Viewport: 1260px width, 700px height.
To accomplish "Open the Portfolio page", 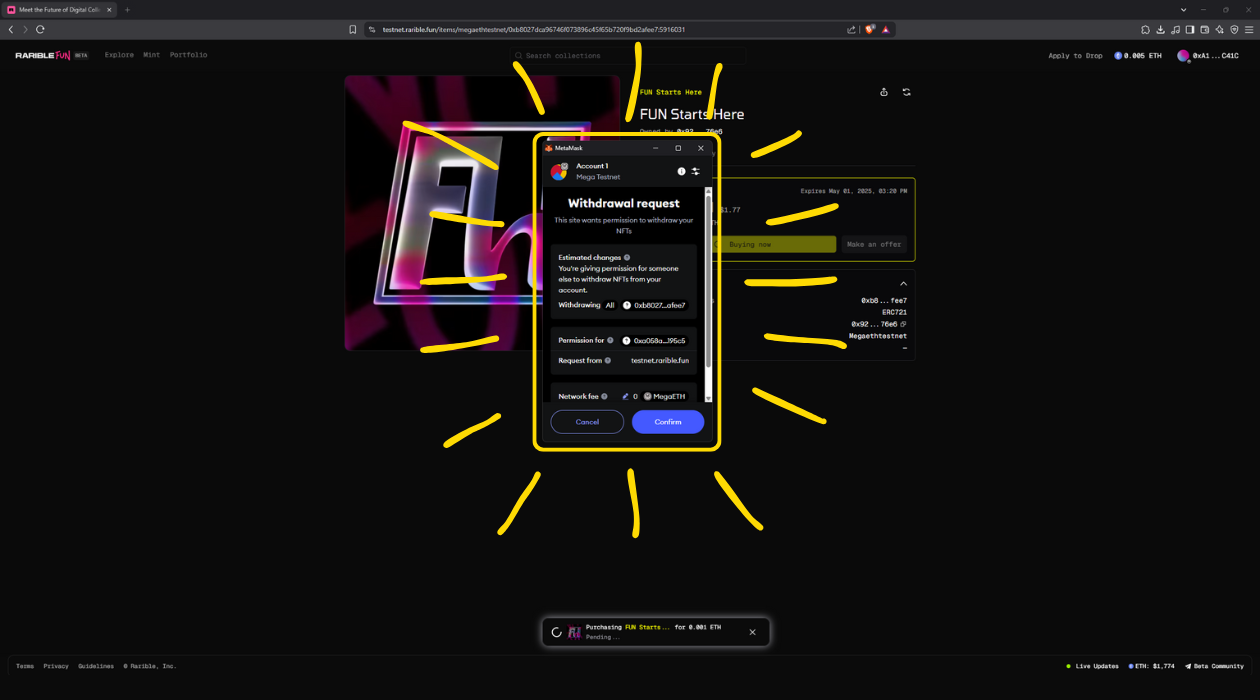I will pos(189,55).
